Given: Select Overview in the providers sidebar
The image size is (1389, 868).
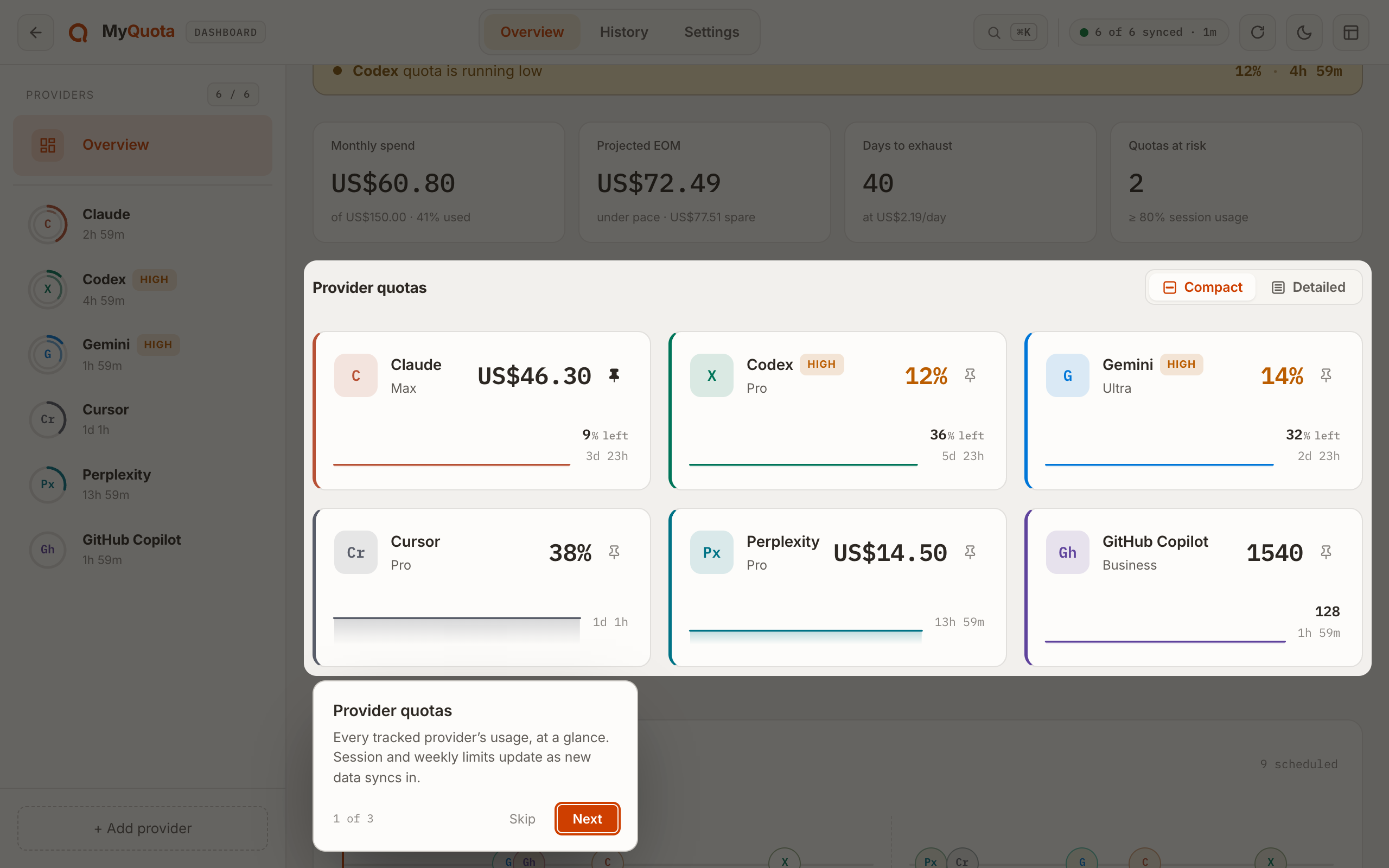Looking at the screenshot, I should pos(142,145).
